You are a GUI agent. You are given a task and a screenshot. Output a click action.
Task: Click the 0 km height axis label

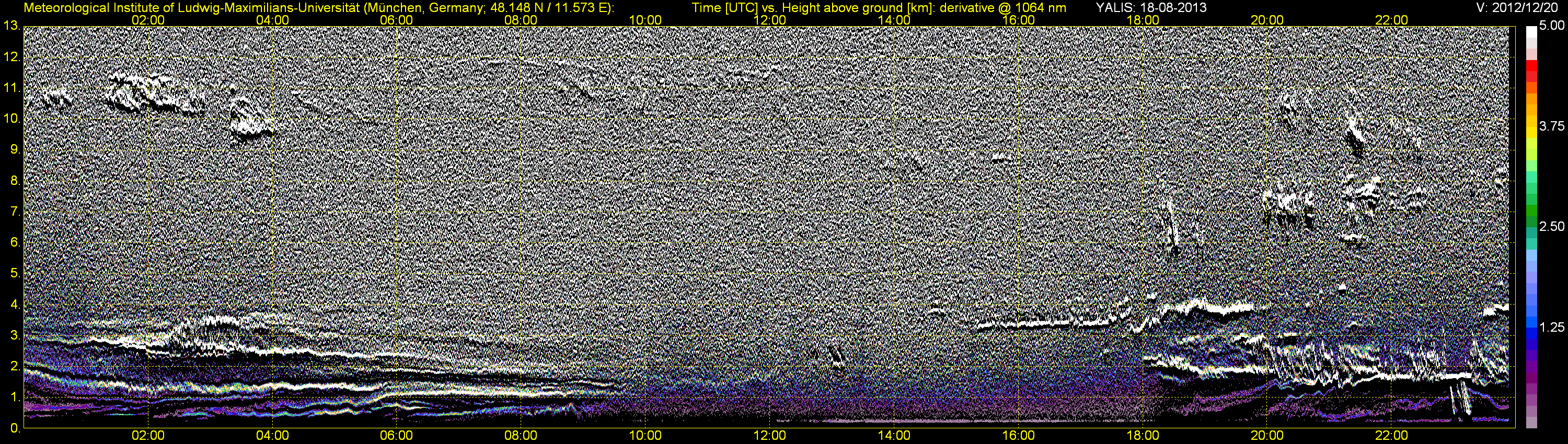(x=15, y=428)
